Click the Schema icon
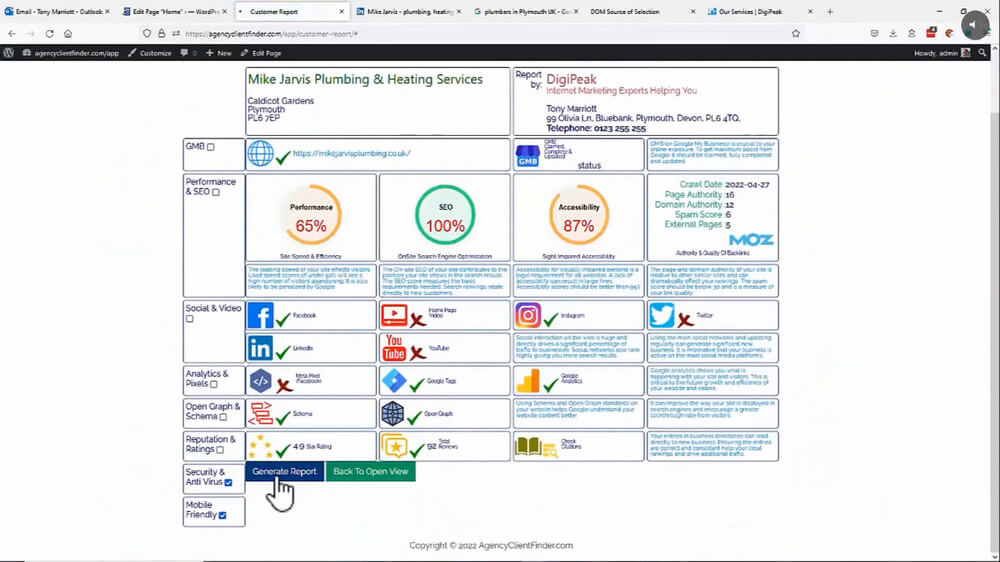 coord(260,414)
